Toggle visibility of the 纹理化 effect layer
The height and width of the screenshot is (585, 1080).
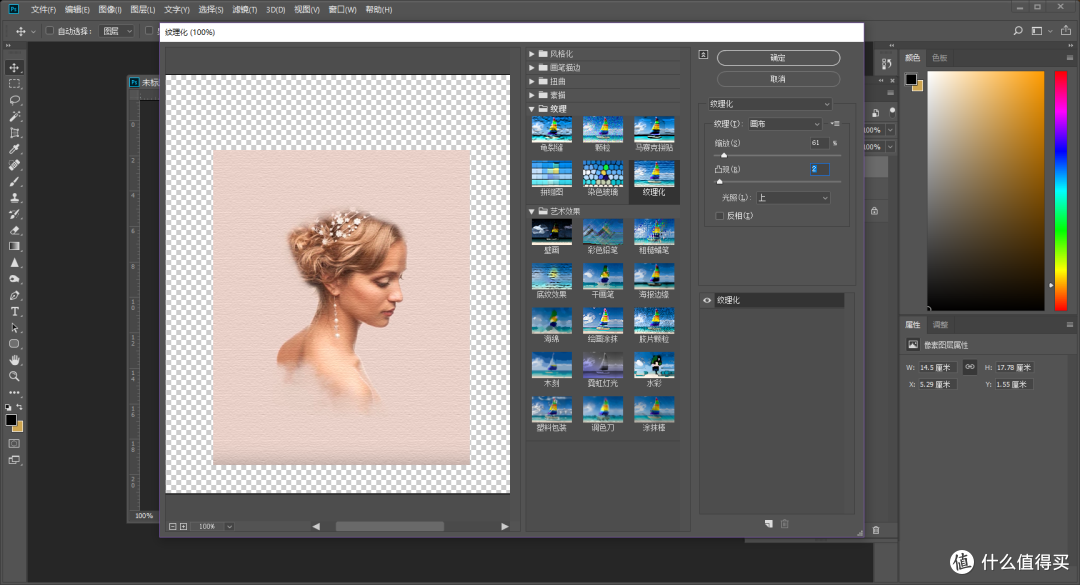tap(707, 299)
